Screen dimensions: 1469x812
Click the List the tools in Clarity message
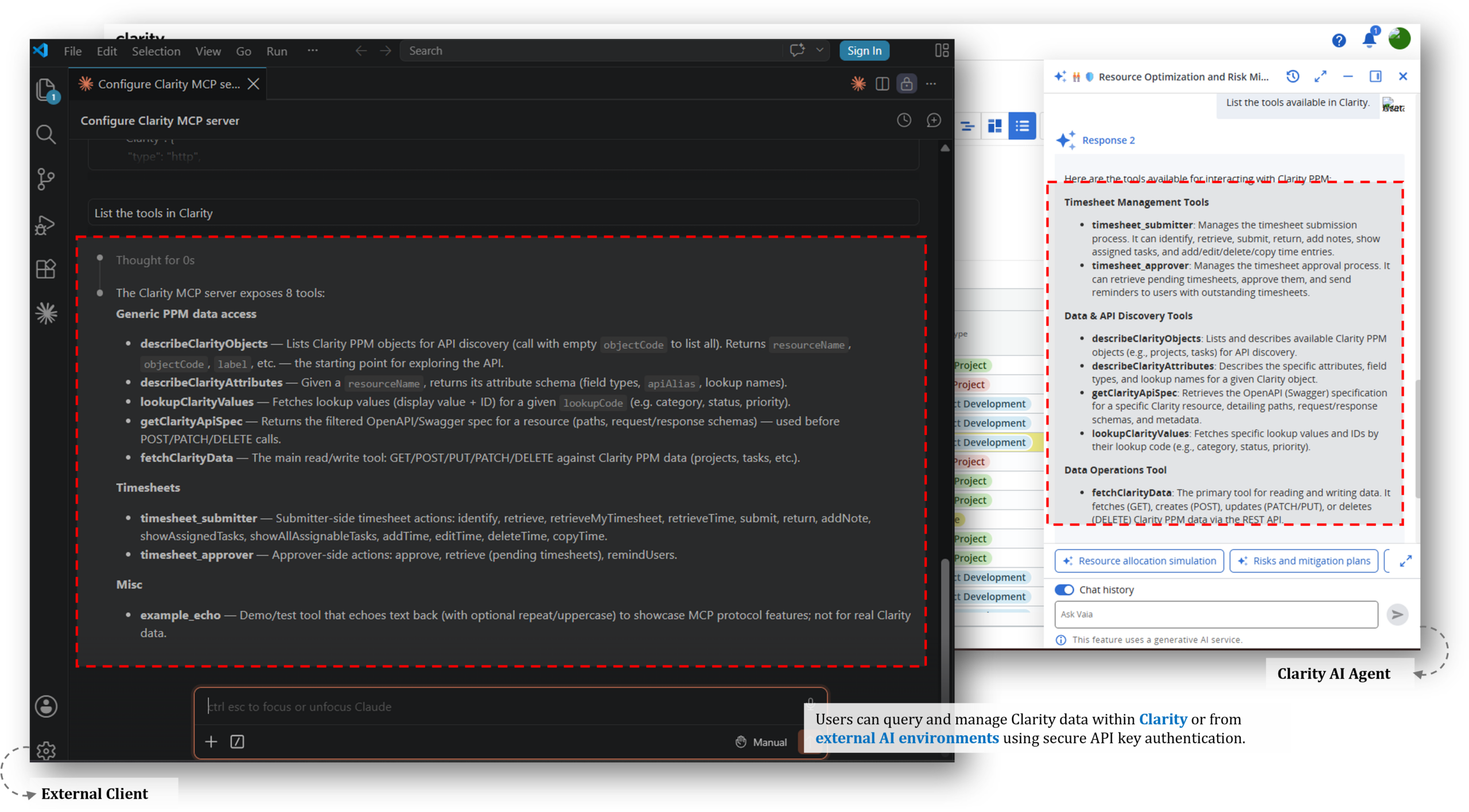click(x=503, y=213)
